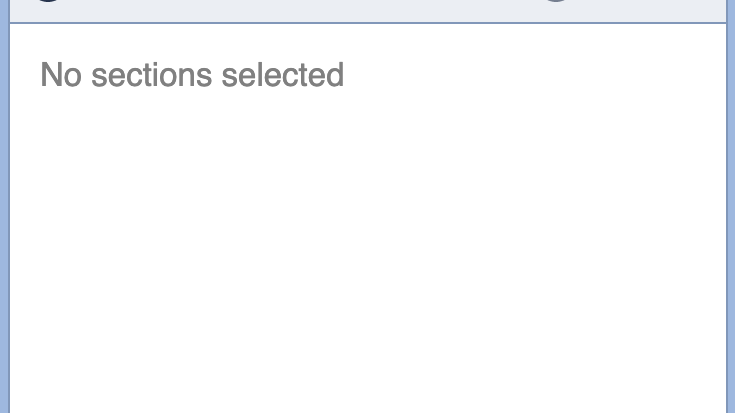Click the right blue panel border
735x413 pixels.
coord(730,220)
